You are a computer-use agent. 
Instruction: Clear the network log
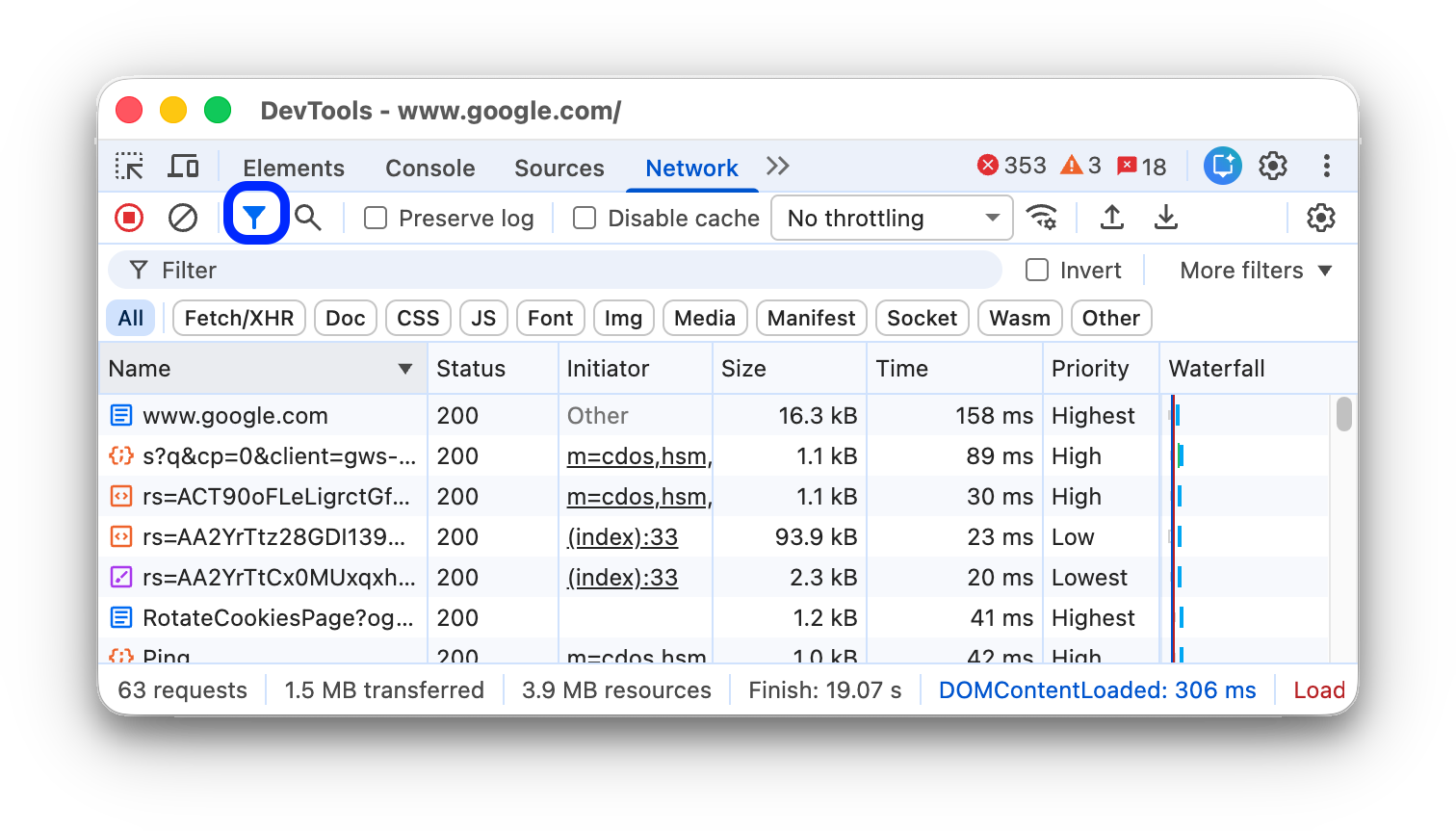click(x=183, y=218)
